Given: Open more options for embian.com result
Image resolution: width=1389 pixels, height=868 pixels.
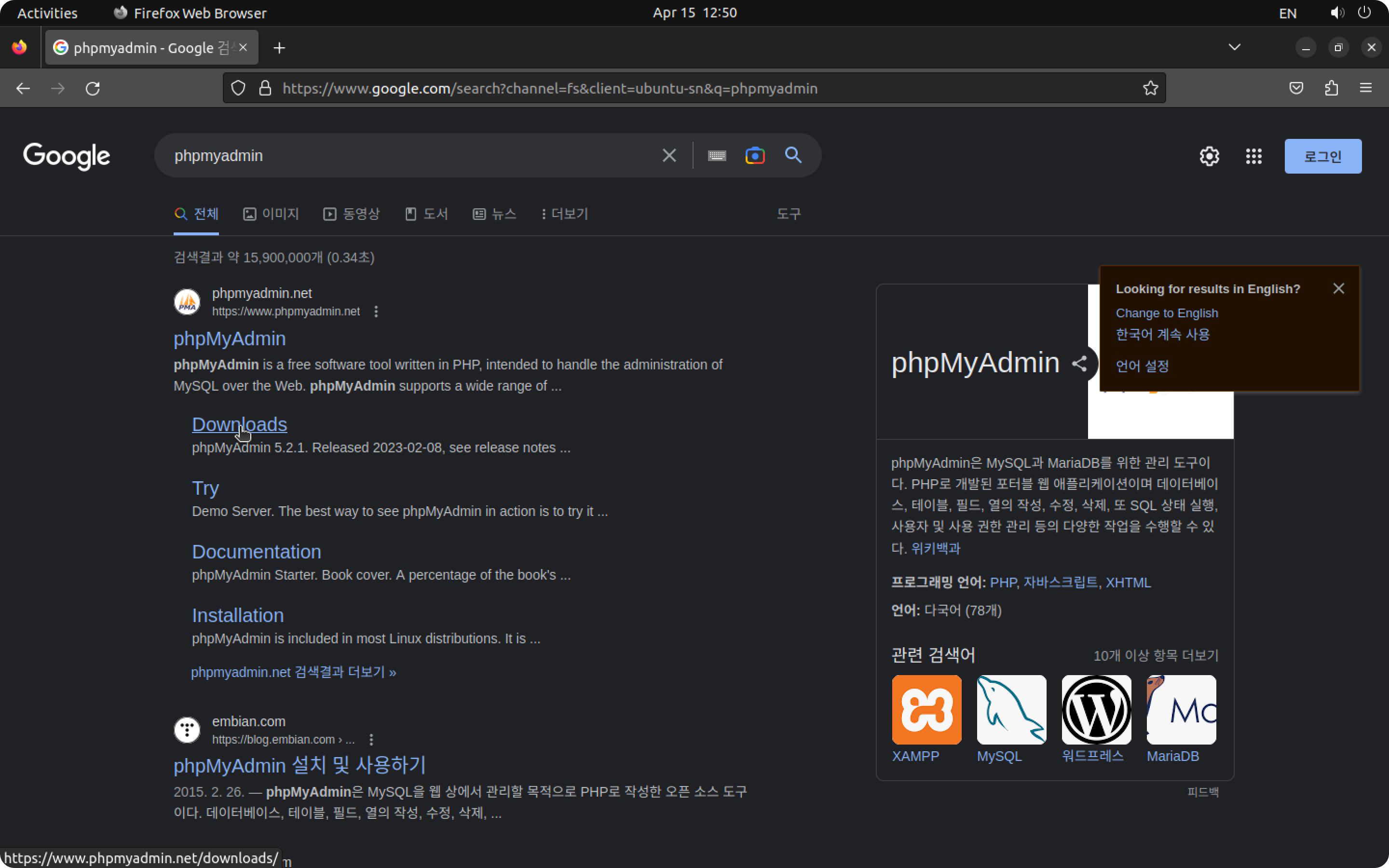Looking at the screenshot, I should [371, 739].
